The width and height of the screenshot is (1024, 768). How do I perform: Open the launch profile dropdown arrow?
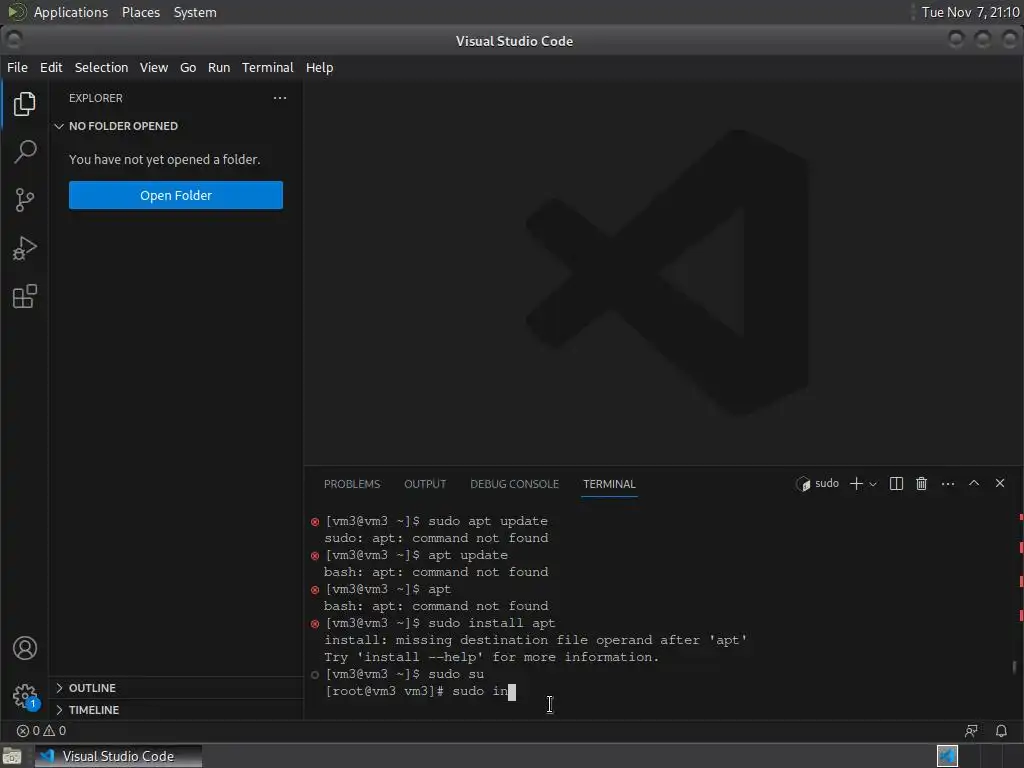(x=873, y=484)
